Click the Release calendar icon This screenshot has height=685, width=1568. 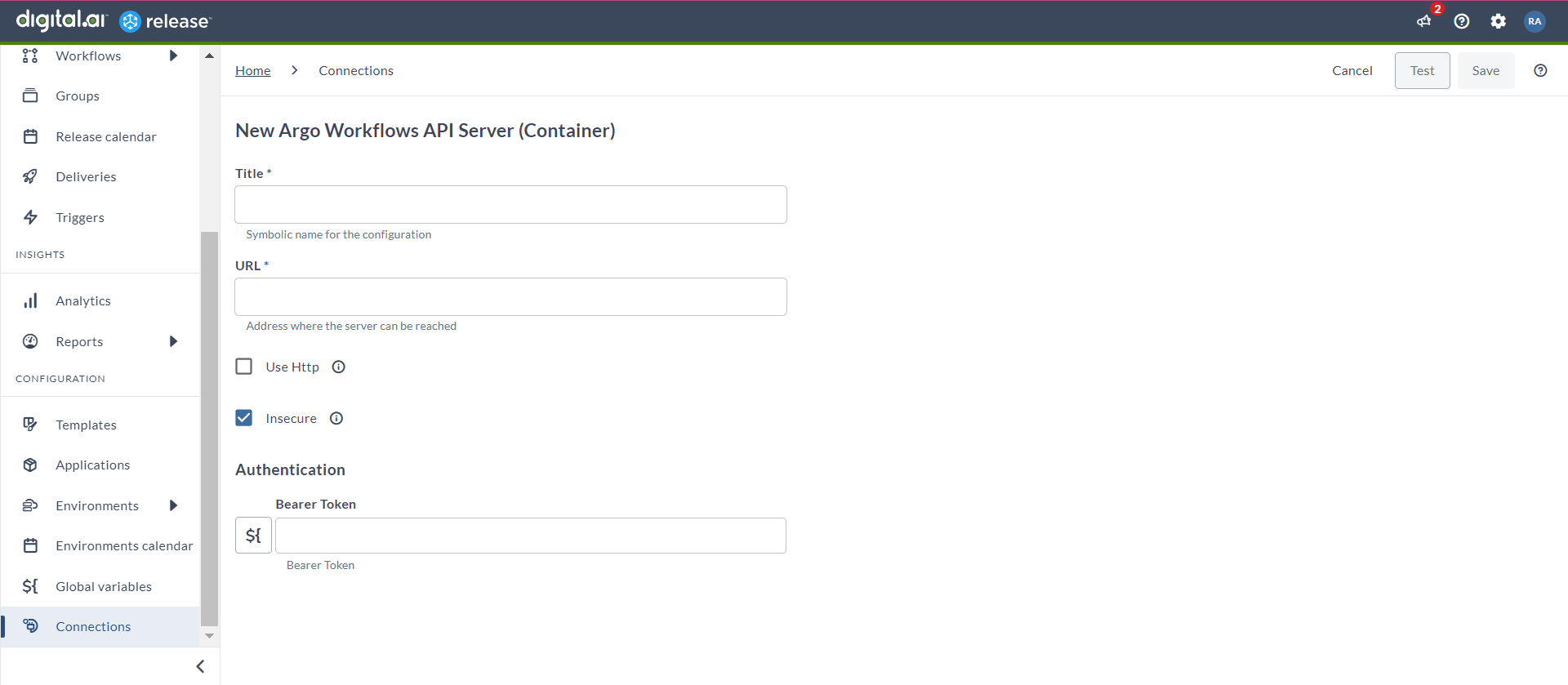coord(30,136)
